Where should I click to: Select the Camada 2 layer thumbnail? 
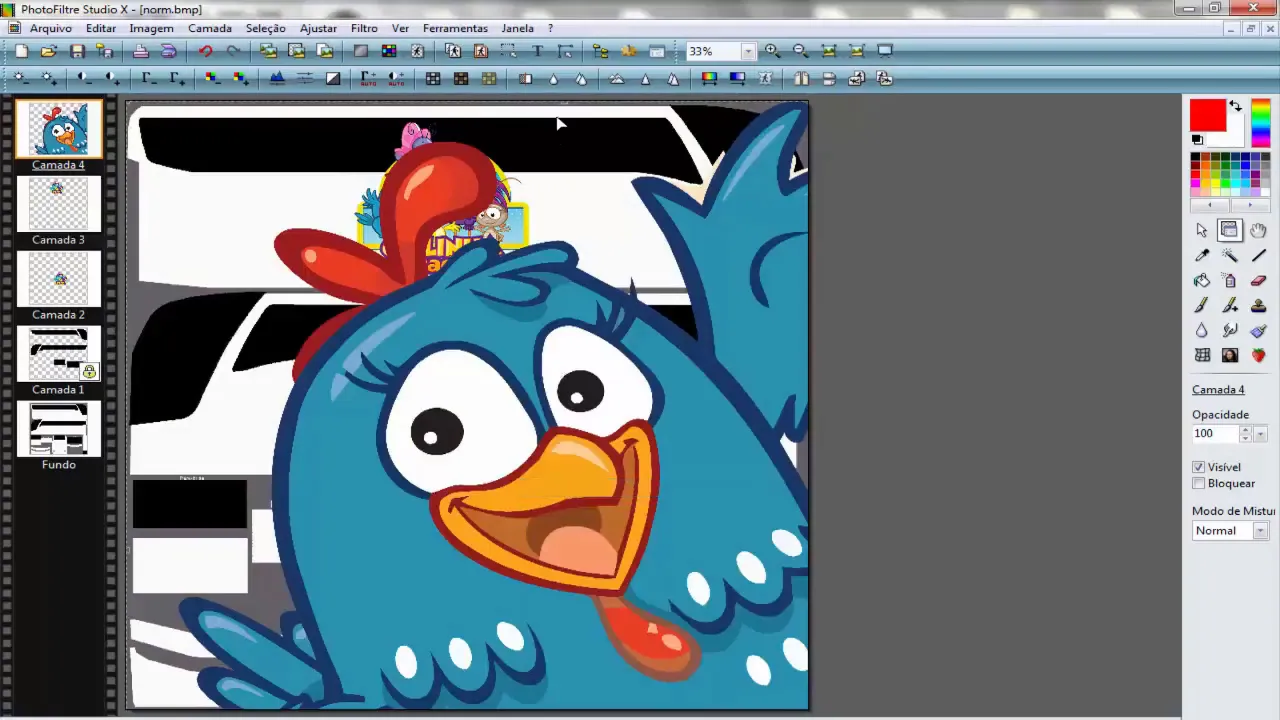(x=58, y=279)
